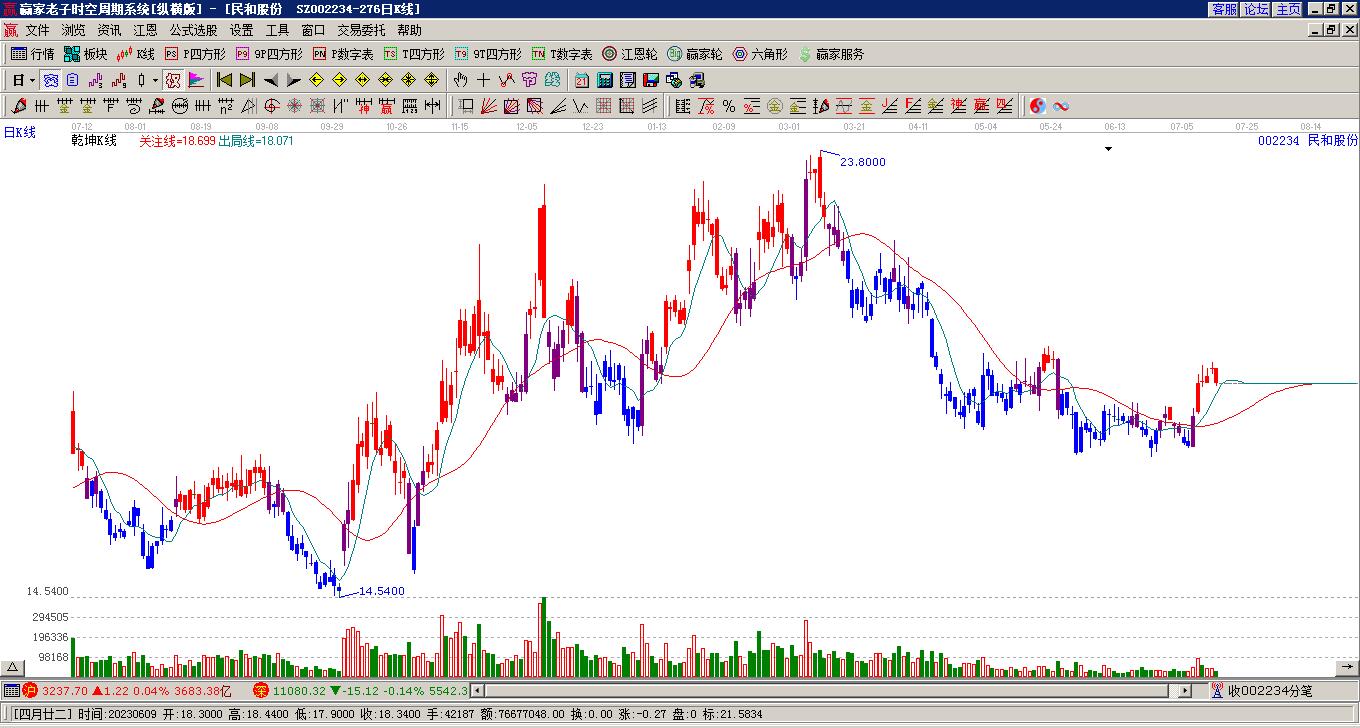Click the 主页 homepage link
Screen dimensions: 1360x728
click(1288, 9)
